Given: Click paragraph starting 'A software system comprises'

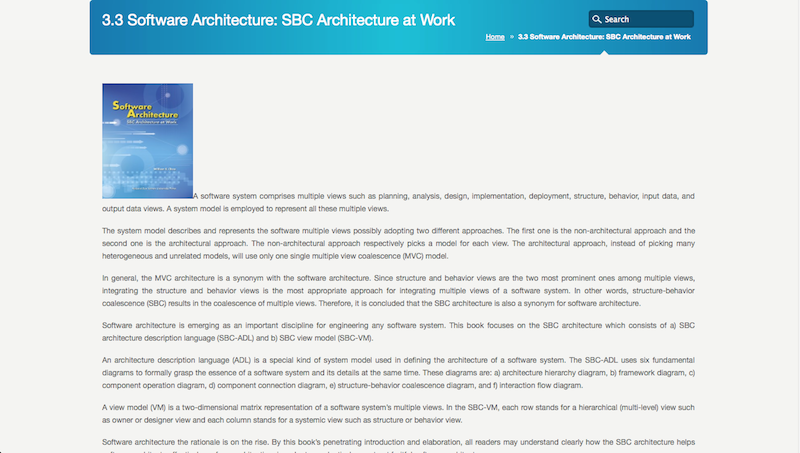Looking at the screenshot, I should (x=398, y=202).
